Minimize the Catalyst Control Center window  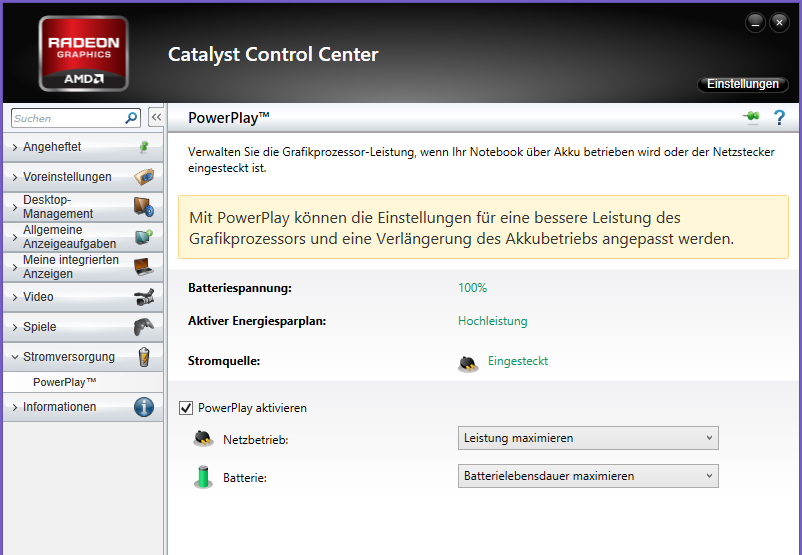[755, 23]
